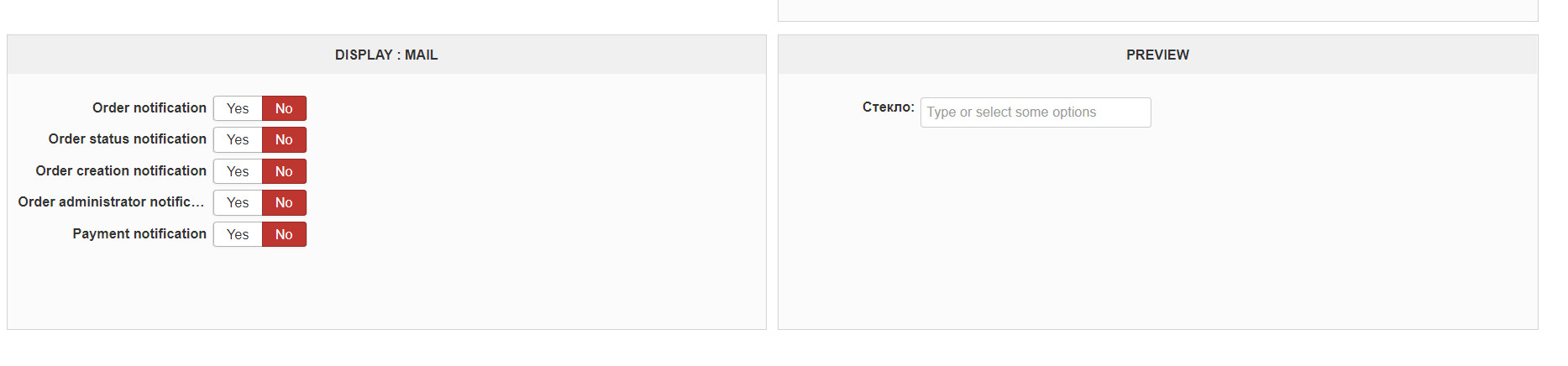The width and height of the screenshot is (1568, 366).
Task: Set Order notification to No
Action: point(284,108)
